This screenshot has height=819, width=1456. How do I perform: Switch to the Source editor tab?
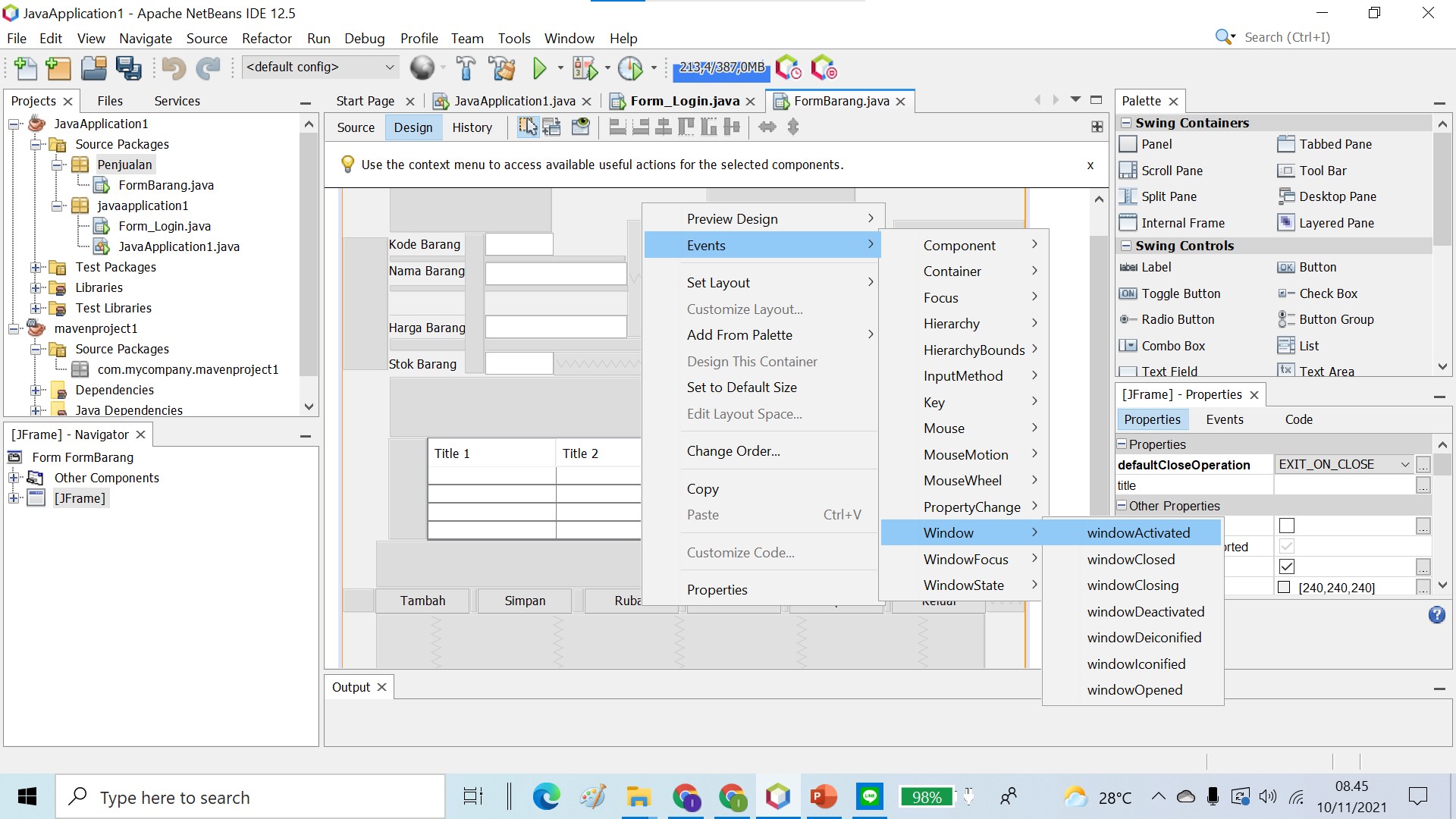coord(356,127)
